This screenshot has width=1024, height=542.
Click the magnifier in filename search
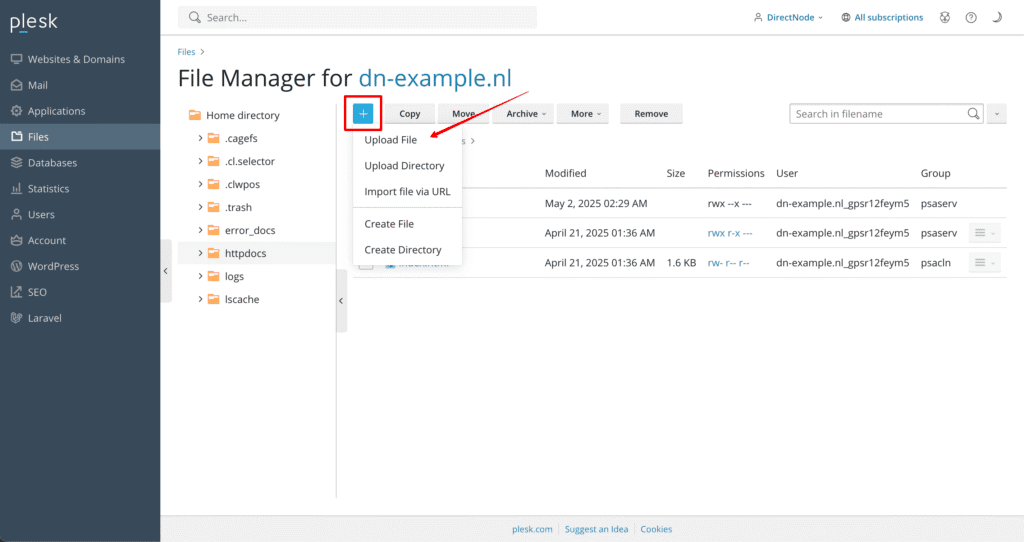coord(973,114)
